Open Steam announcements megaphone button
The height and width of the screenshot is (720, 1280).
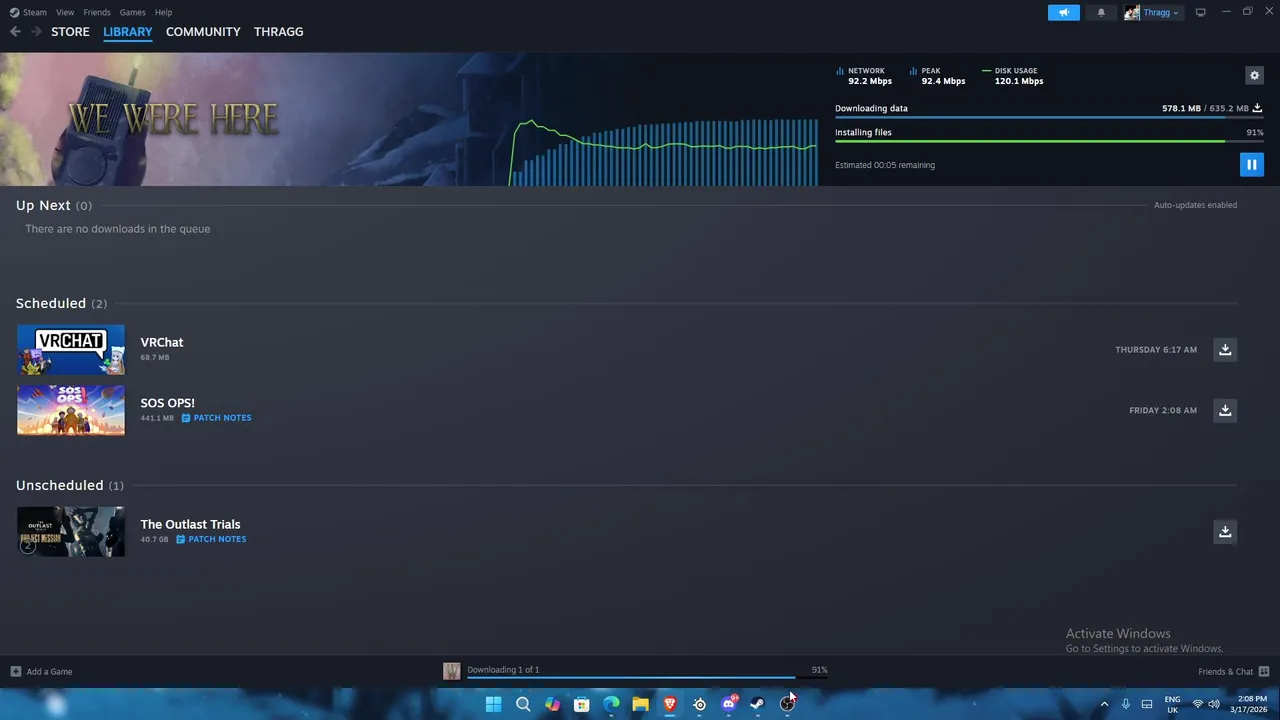tap(1064, 12)
